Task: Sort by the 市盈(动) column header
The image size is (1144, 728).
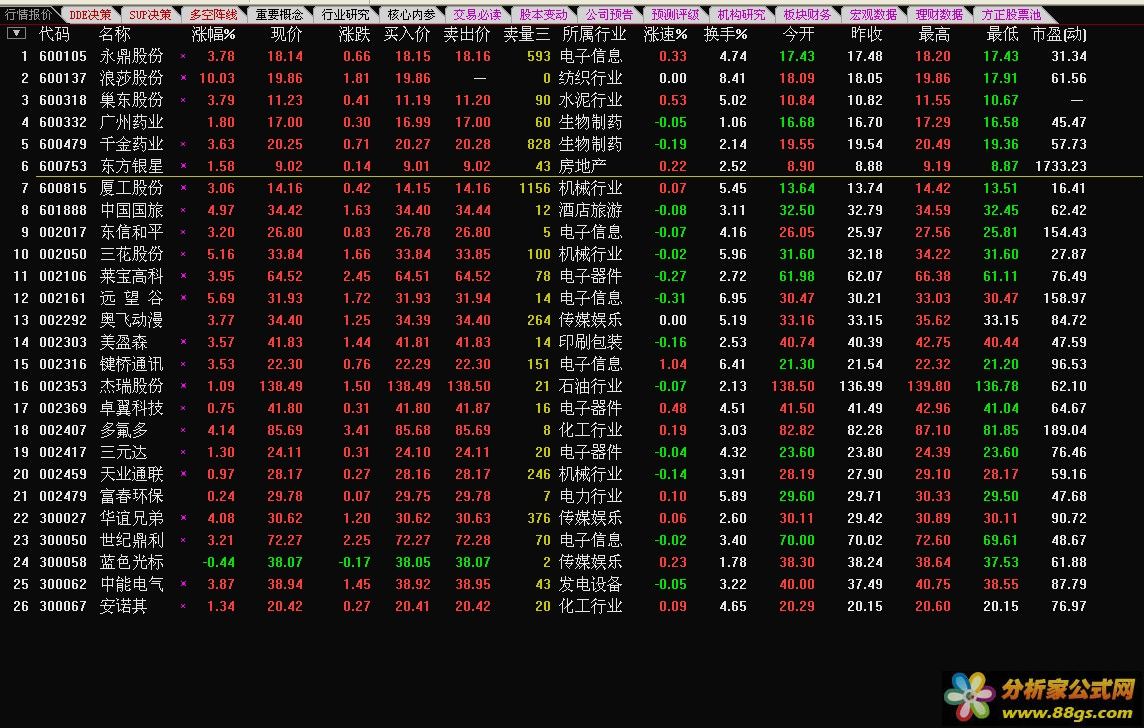Action: click(x=1059, y=34)
